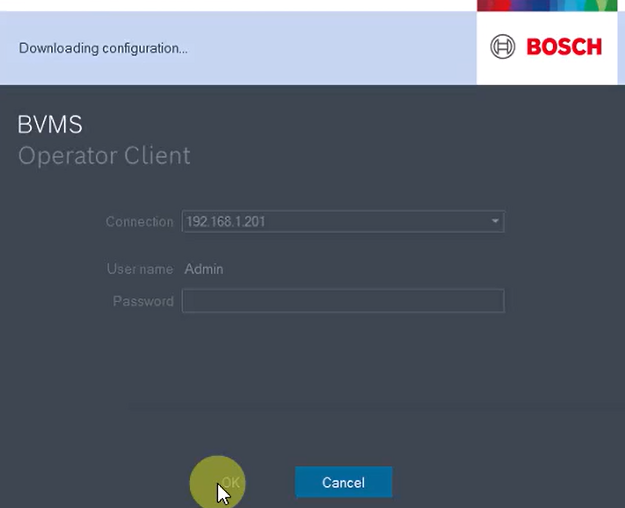The height and width of the screenshot is (508, 625).
Task: Select the 192.168.1.201 connection address text
Action: coord(225,222)
